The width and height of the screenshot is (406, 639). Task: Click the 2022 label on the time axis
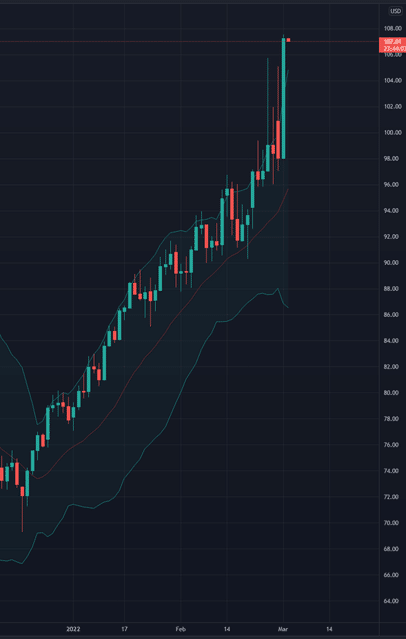pyautogui.click(x=73, y=628)
